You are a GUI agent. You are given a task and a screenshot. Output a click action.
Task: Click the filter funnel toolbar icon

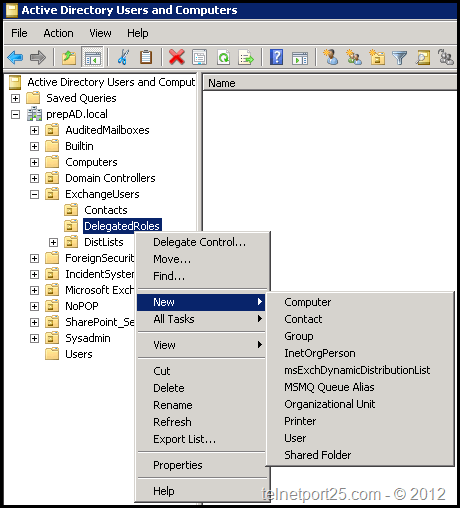pos(400,58)
